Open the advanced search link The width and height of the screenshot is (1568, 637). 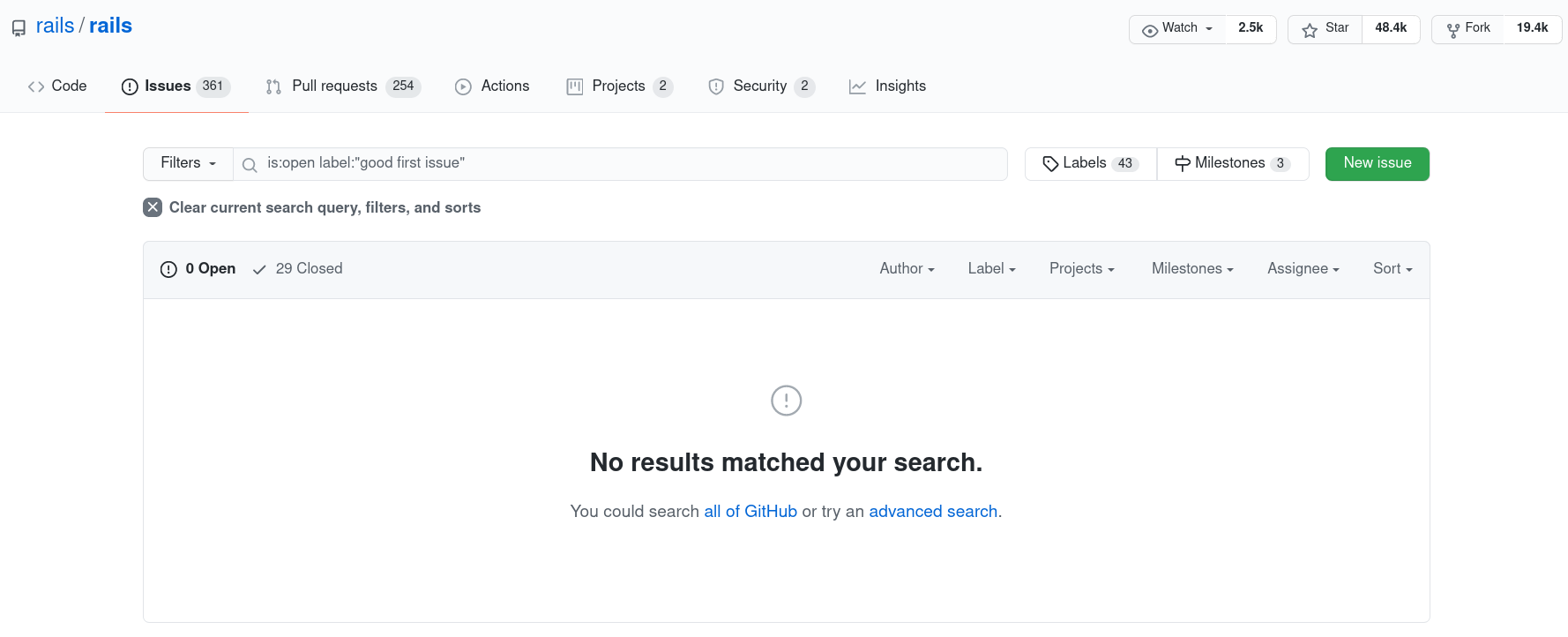(933, 512)
